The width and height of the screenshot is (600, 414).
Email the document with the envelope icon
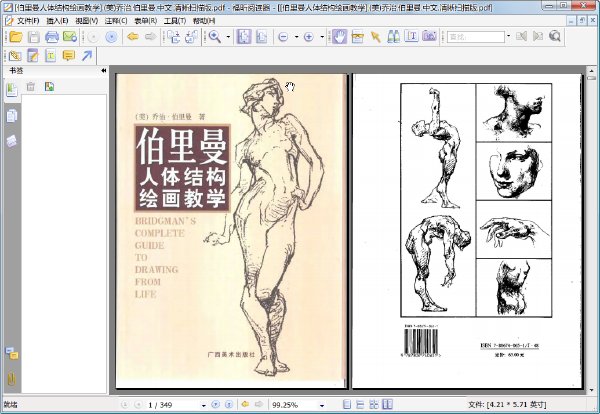pyautogui.click(x=70, y=37)
